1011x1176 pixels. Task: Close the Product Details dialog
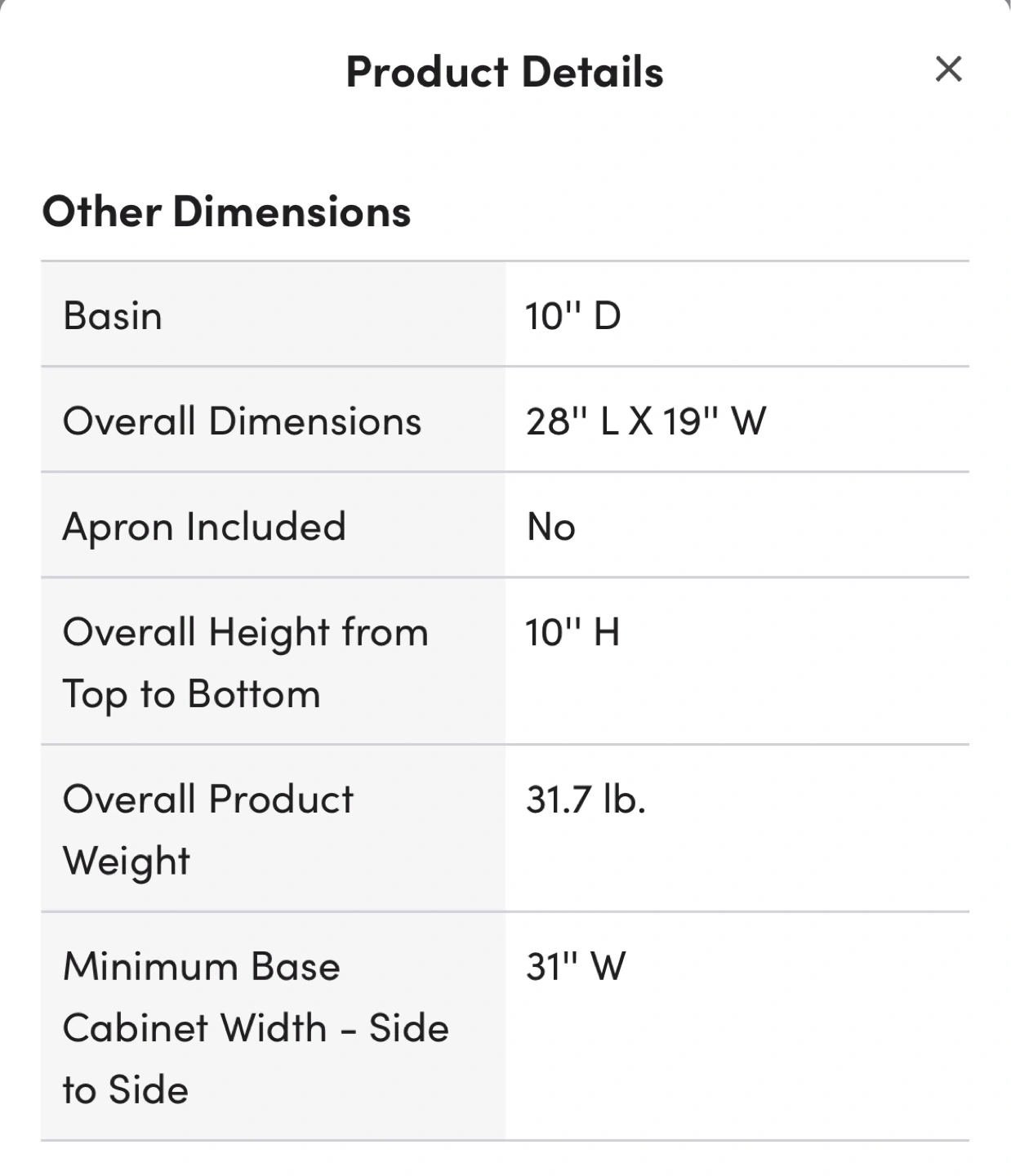click(948, 69)
